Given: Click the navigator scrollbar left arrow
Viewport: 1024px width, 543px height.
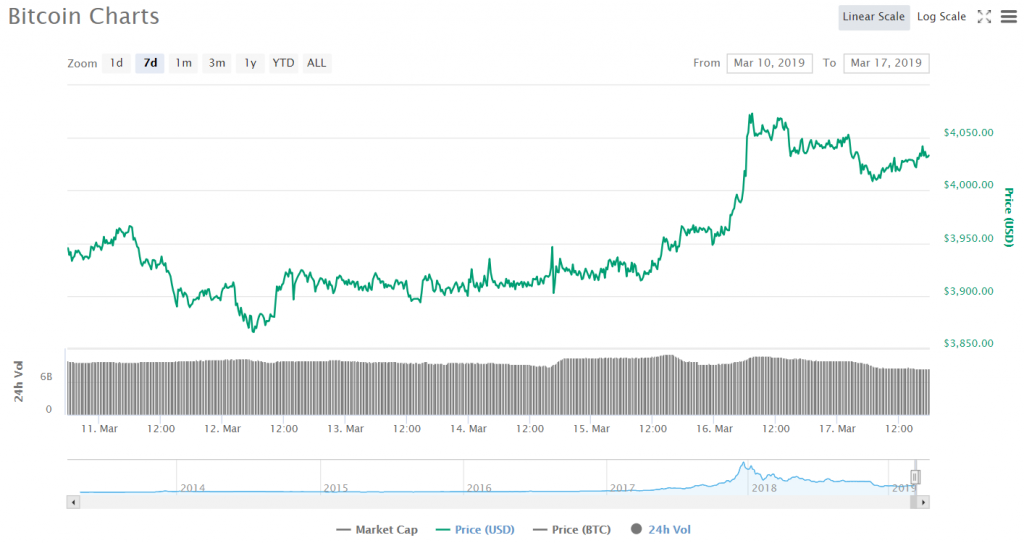Looking at the screenshot, I should 72,501.
